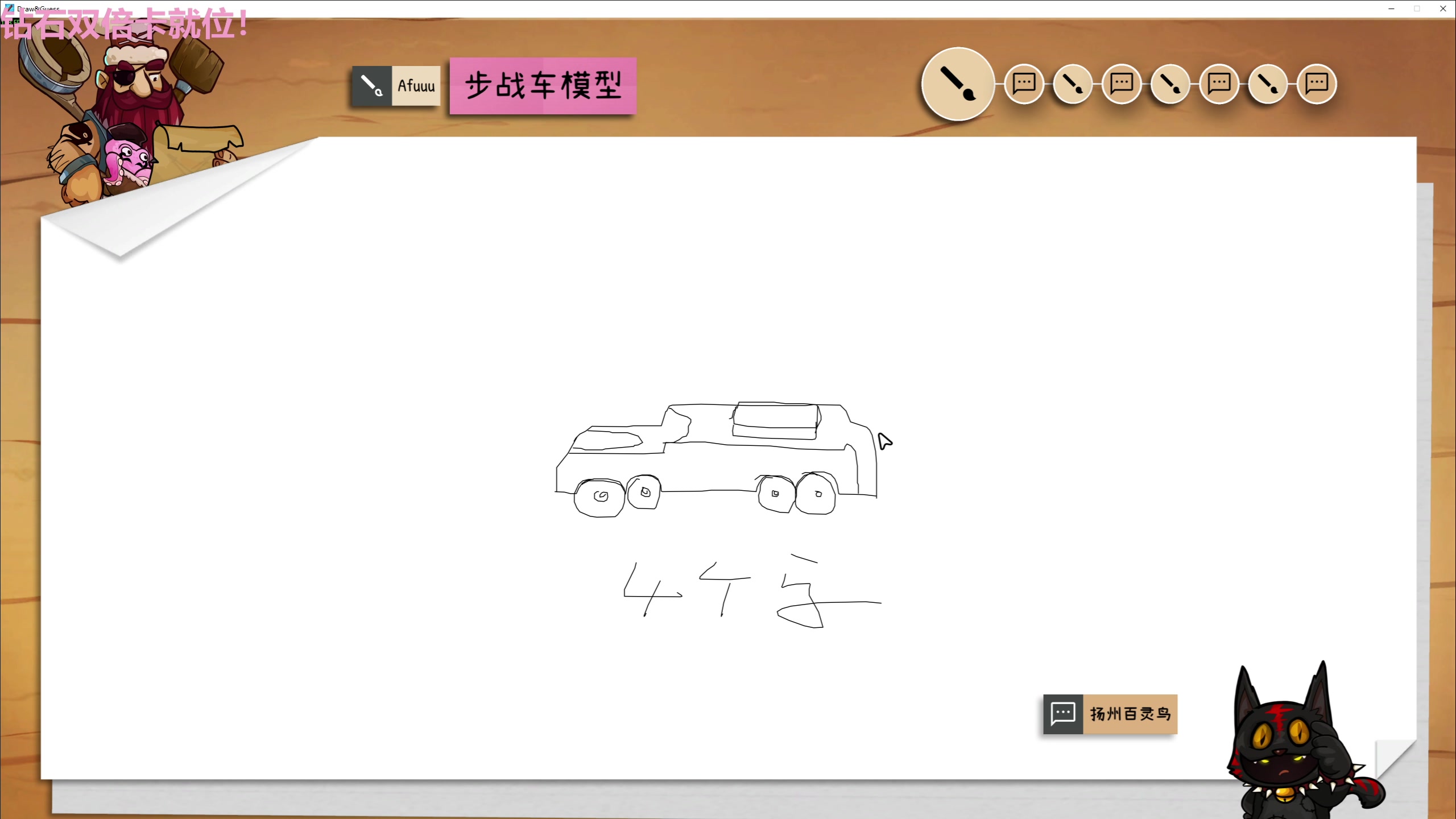Click the third chat bubble icon in the chain
The width and height of the screenshot is (1456, 819).
1219,84
